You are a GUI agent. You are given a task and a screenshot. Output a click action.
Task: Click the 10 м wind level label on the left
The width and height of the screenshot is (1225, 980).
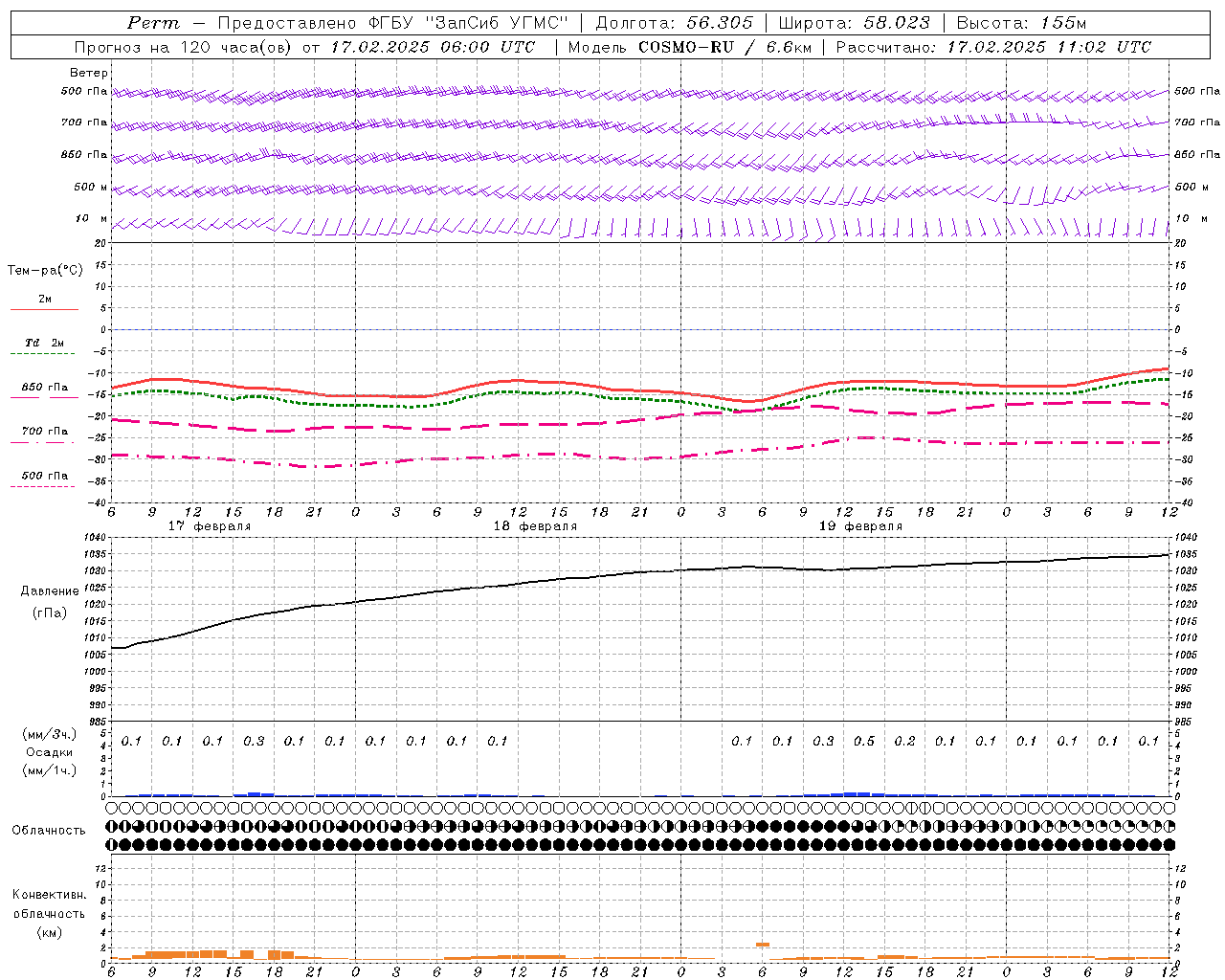point(92,219)
